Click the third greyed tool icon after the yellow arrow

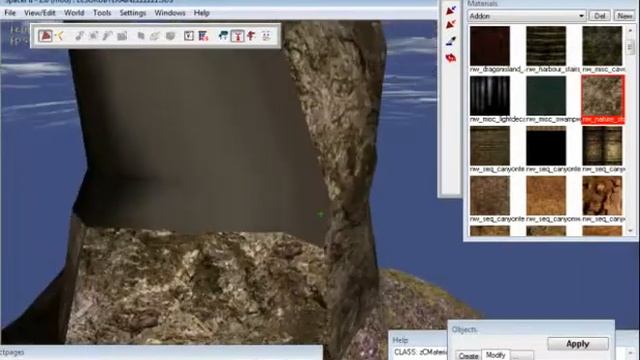pos(107,36)
